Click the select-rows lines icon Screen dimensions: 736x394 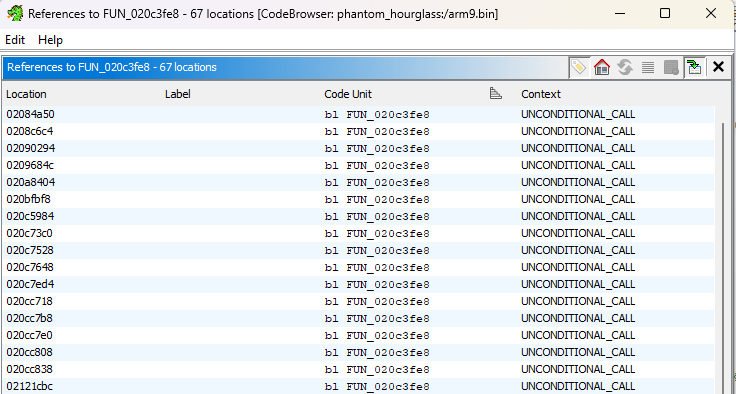pyautogui.click(x=648, y=68)
